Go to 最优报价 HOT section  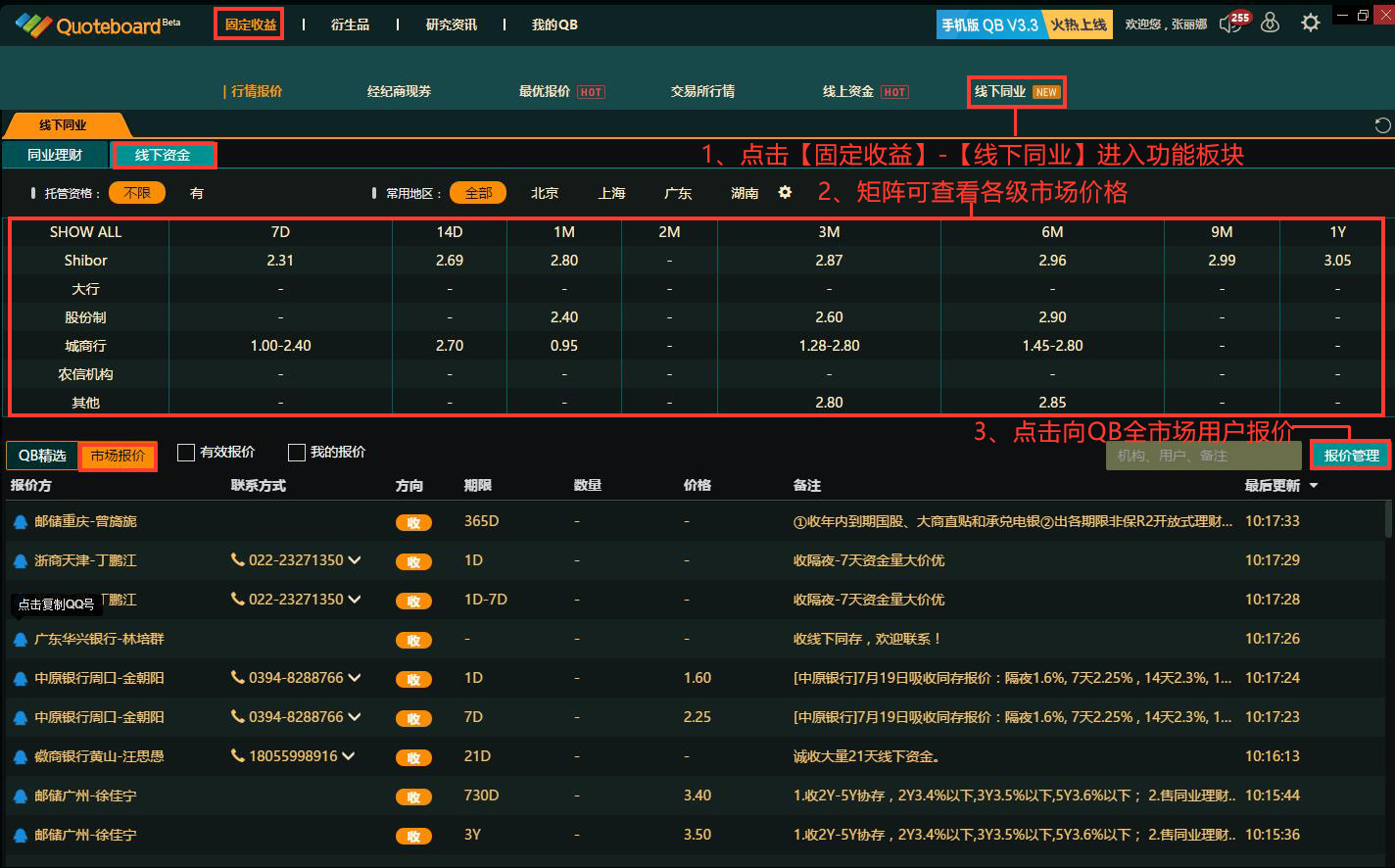(x=561, y=91)
